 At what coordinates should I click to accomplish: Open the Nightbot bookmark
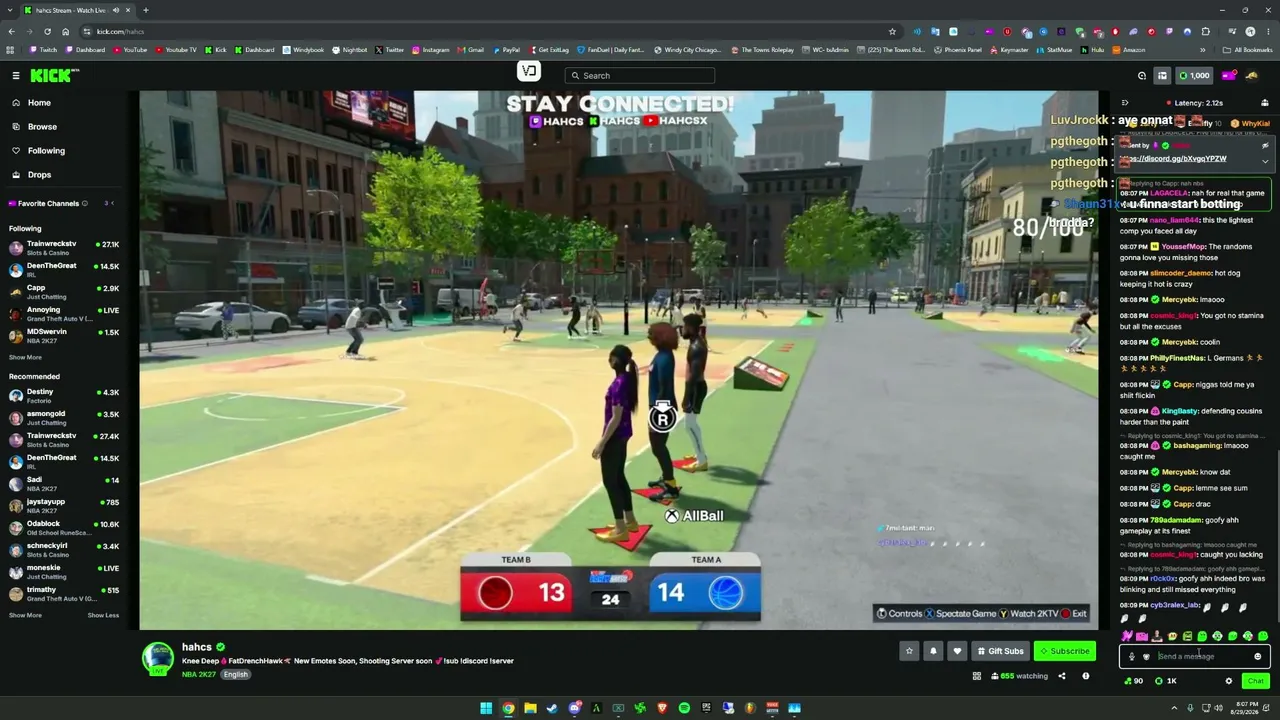tap(350, 50)
